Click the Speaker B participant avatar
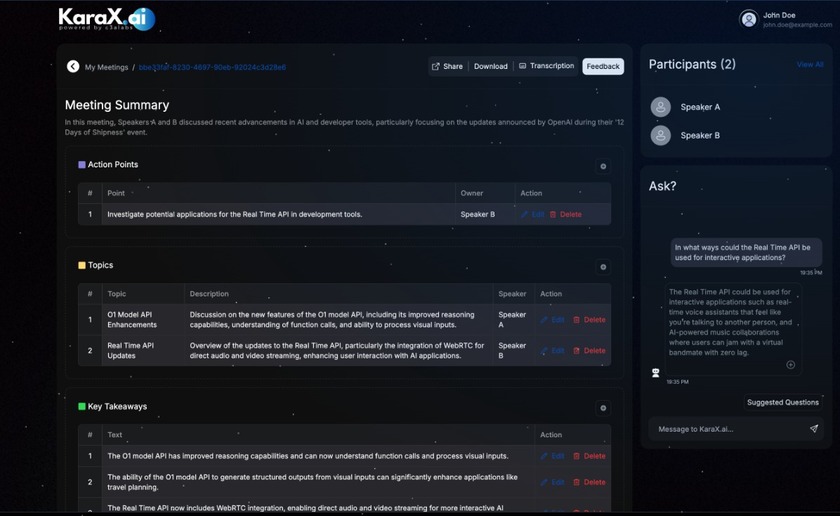Image resolution: width=840 pixels, height=516 pixels. click(660, 135)
